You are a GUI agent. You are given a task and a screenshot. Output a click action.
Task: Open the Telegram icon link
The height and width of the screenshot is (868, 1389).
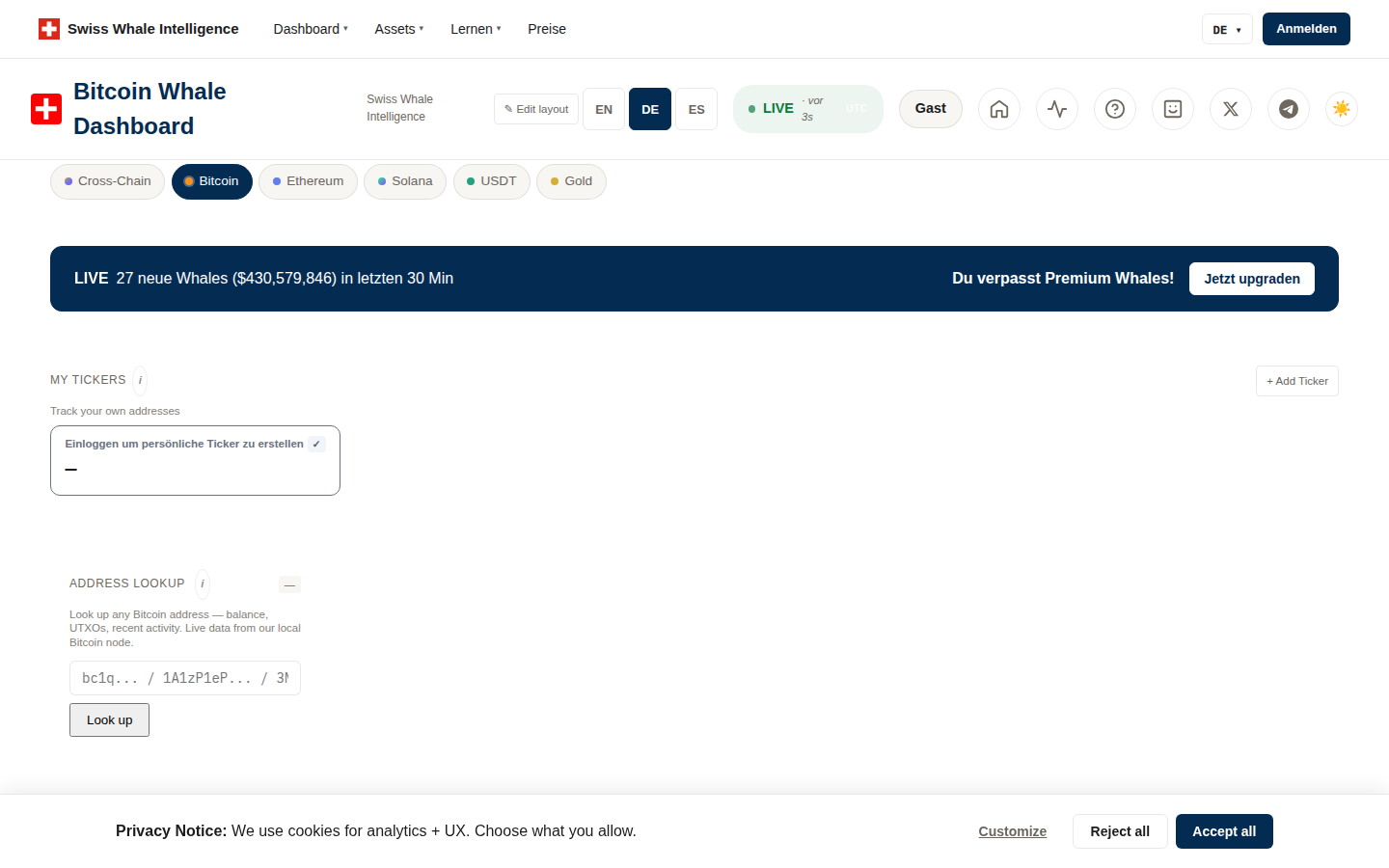click(x=1289, y=109)
